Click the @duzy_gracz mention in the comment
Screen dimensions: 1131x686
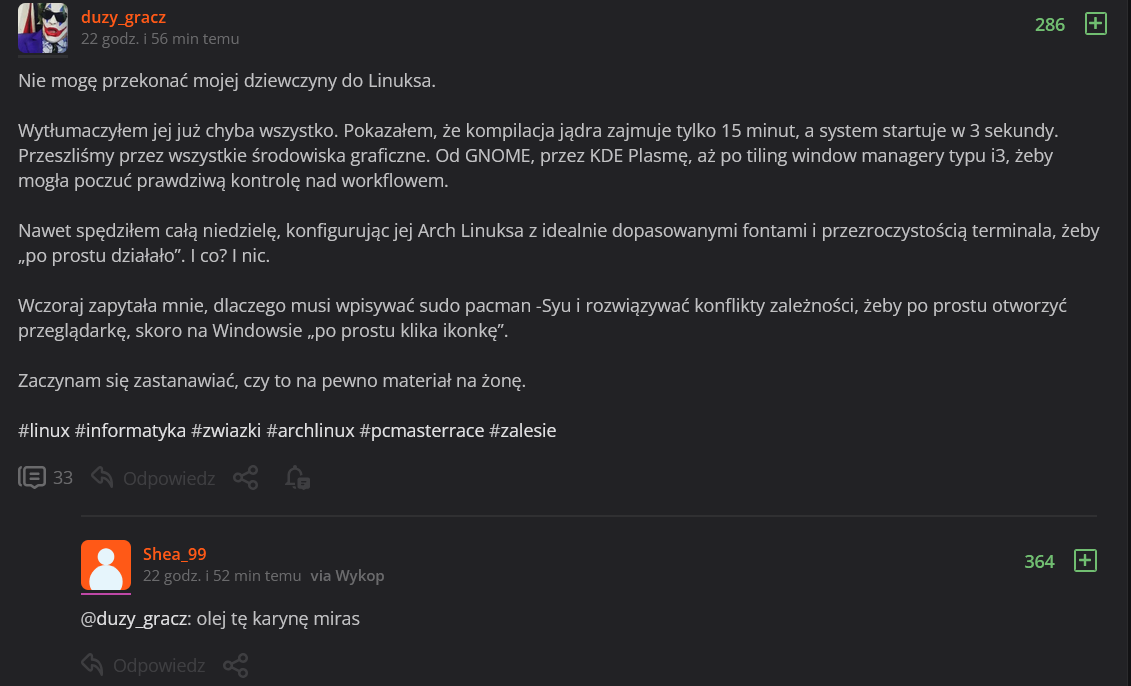coord(134,619)
